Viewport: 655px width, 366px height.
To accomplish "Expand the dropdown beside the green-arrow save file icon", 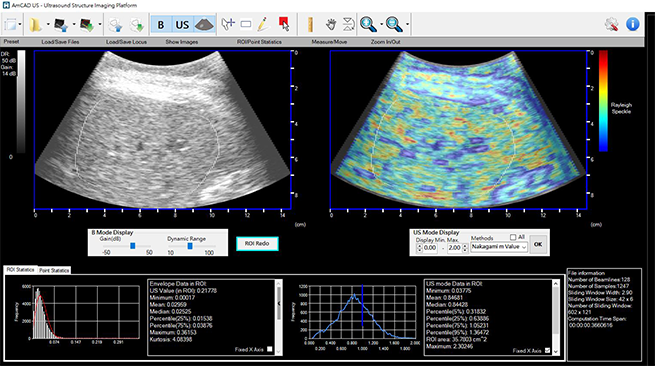I will pos(99,25).
